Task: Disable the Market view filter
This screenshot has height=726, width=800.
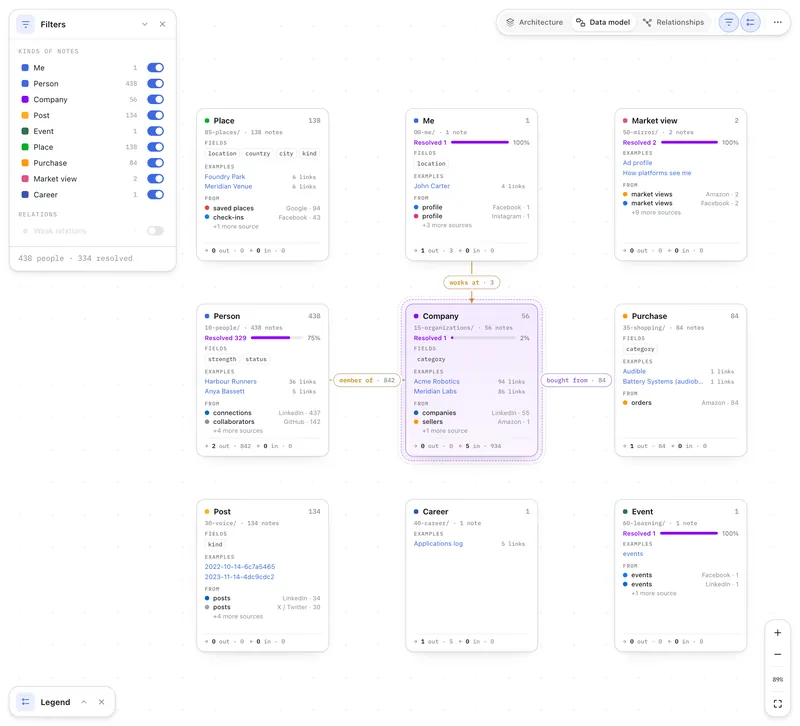Action: (156, 178)
